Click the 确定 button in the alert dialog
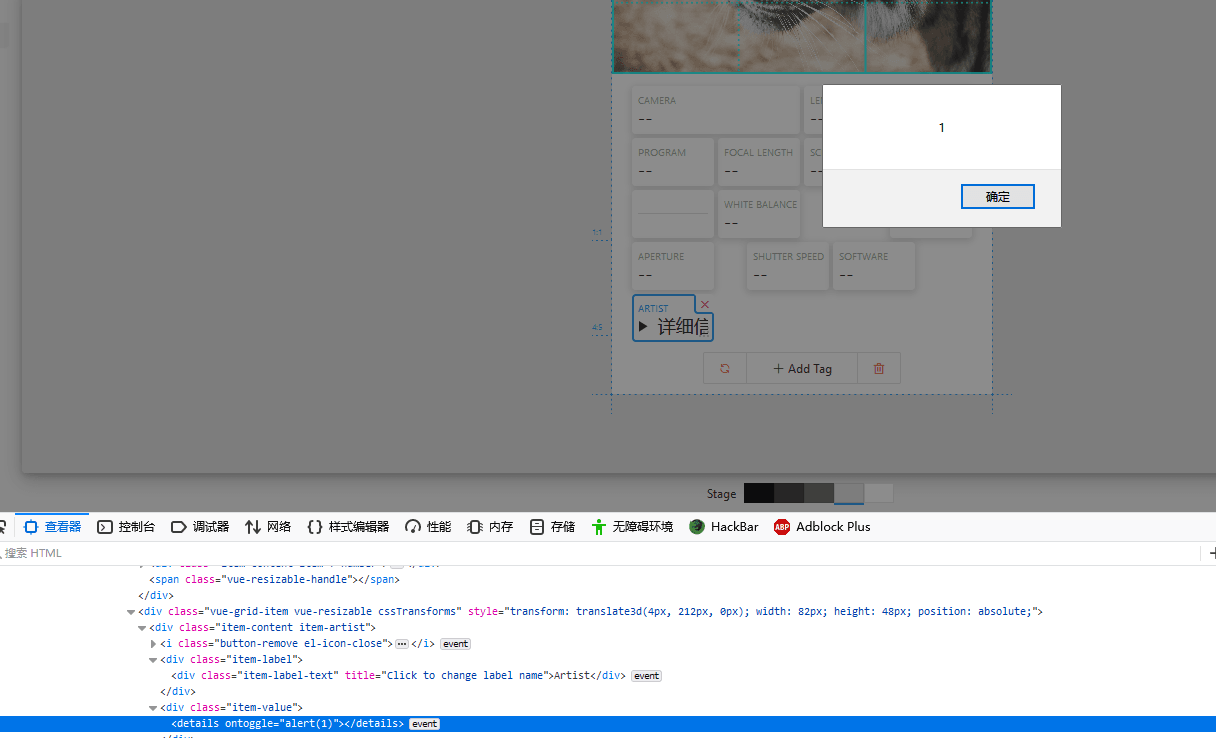 (997, 197)
